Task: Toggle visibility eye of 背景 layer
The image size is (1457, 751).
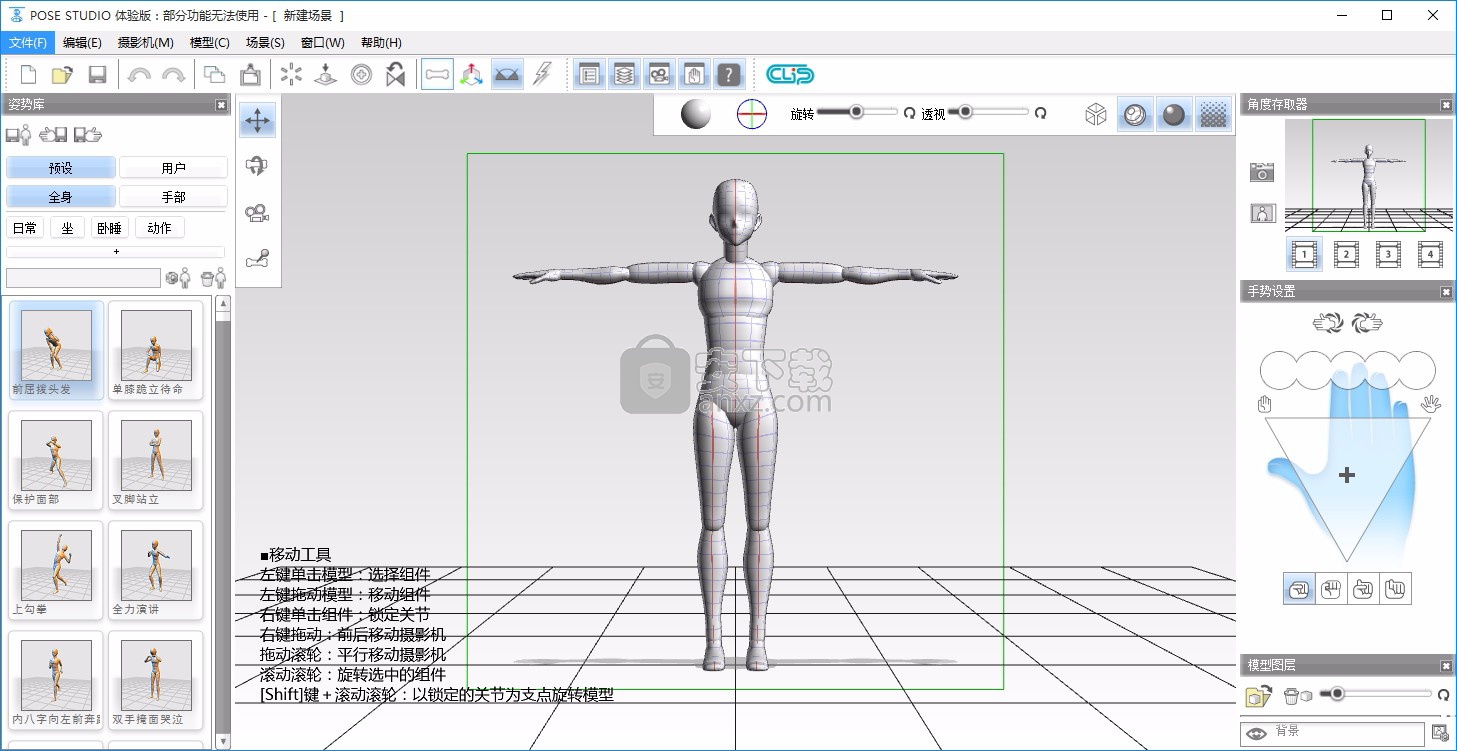Action: click(x=1256, y=733)
